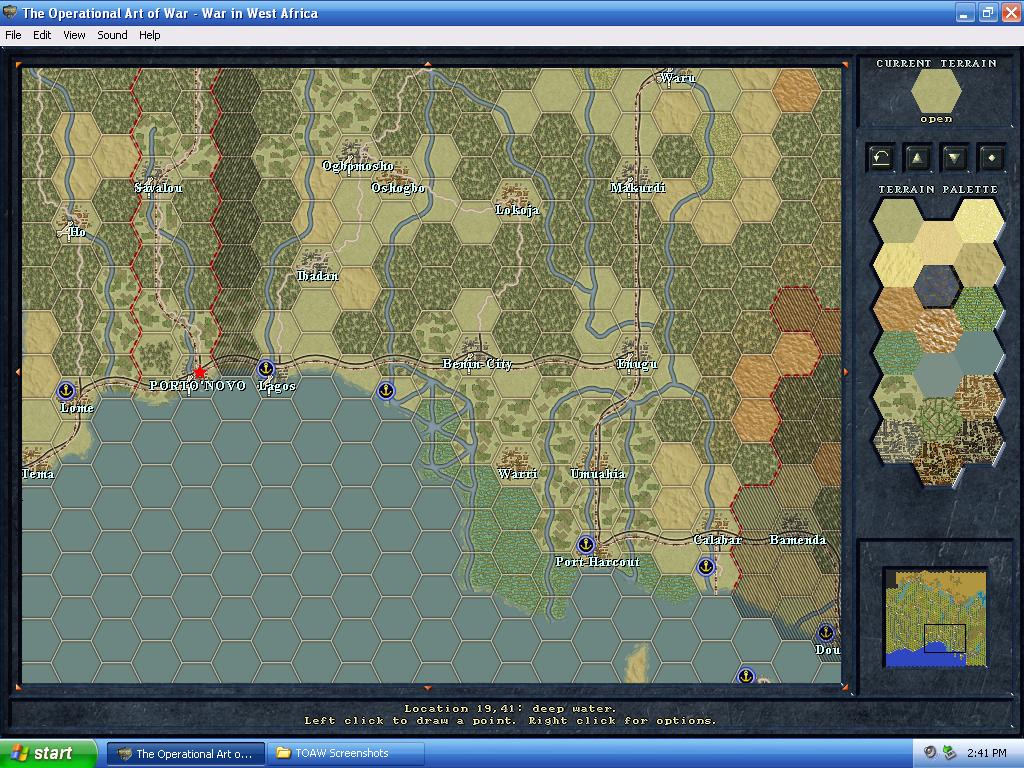Select the shallow water hex in palette
1024x768 pixels.
(938, 376)
